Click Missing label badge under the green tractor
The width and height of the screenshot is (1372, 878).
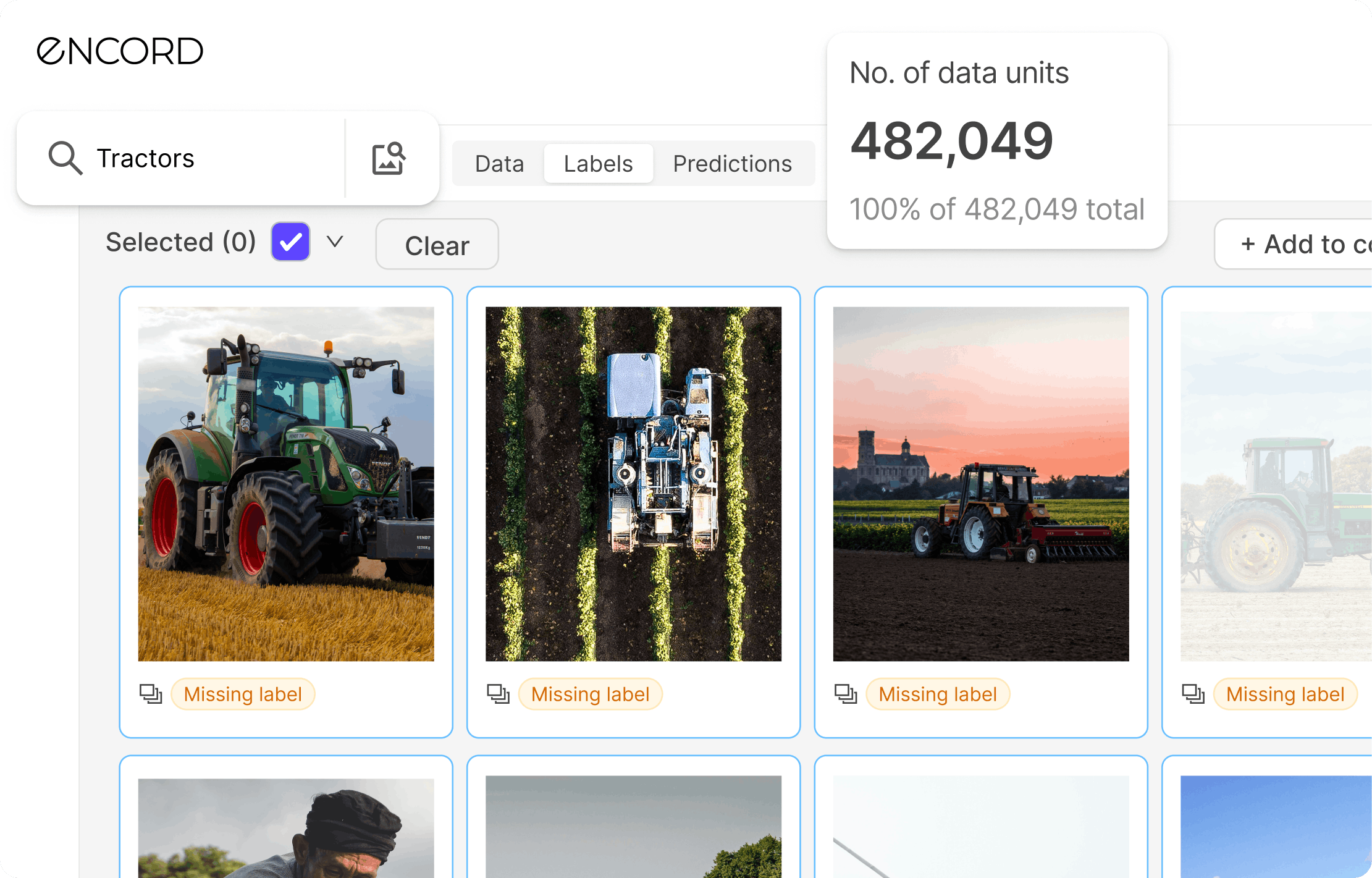coord(243,694)
